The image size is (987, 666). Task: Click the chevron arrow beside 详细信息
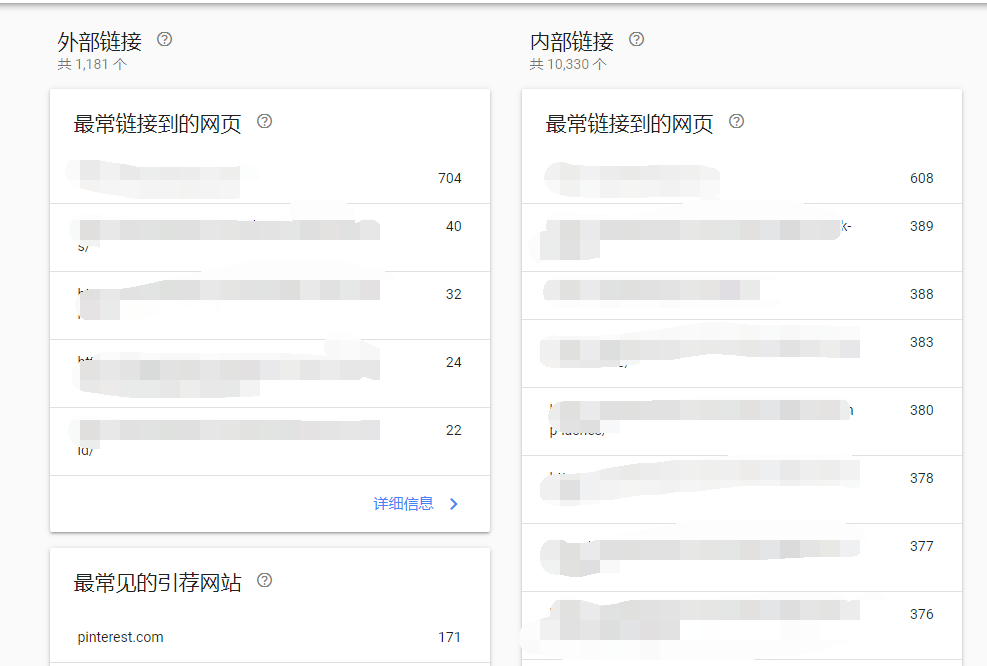point(453,504)
